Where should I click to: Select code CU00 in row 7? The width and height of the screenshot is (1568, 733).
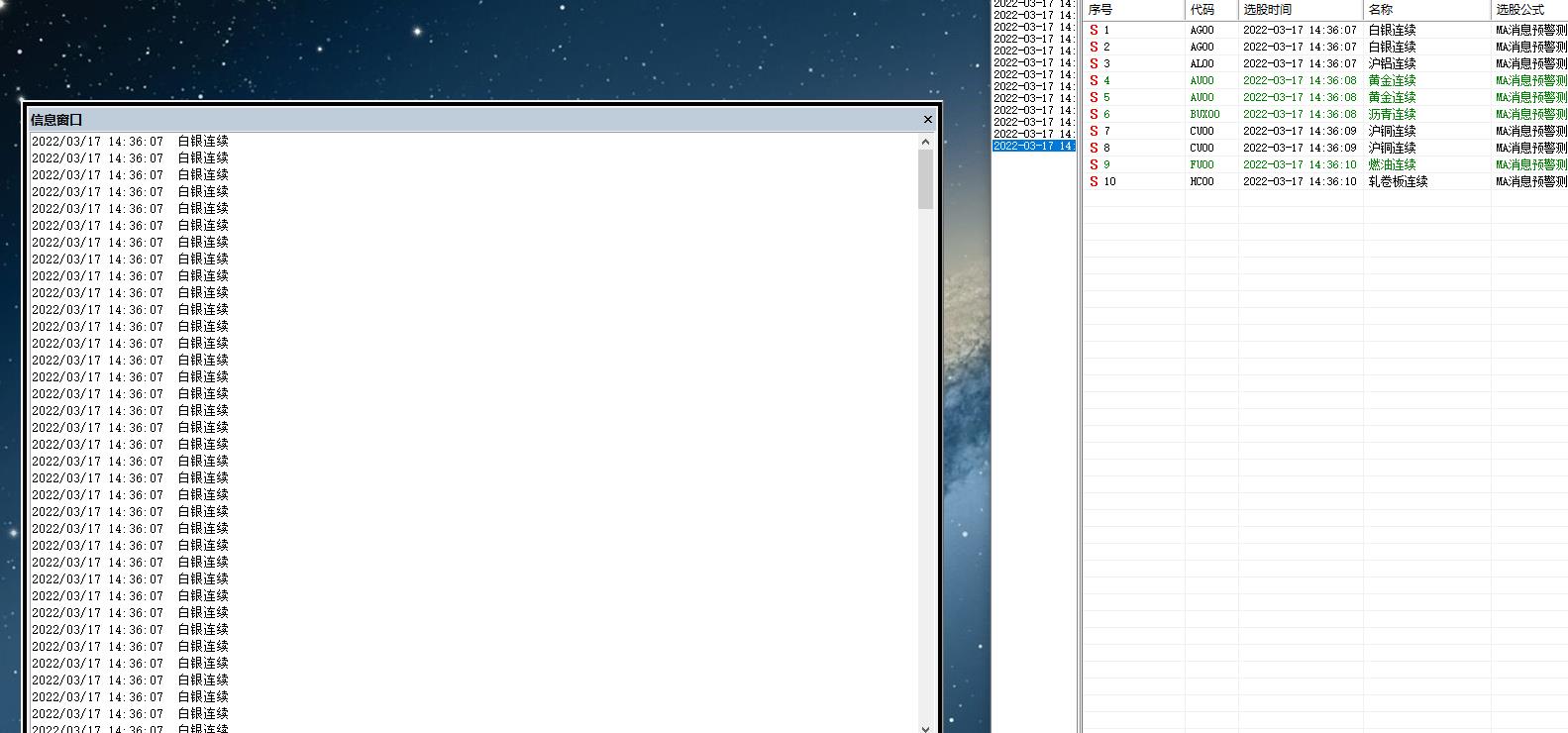1202,131
